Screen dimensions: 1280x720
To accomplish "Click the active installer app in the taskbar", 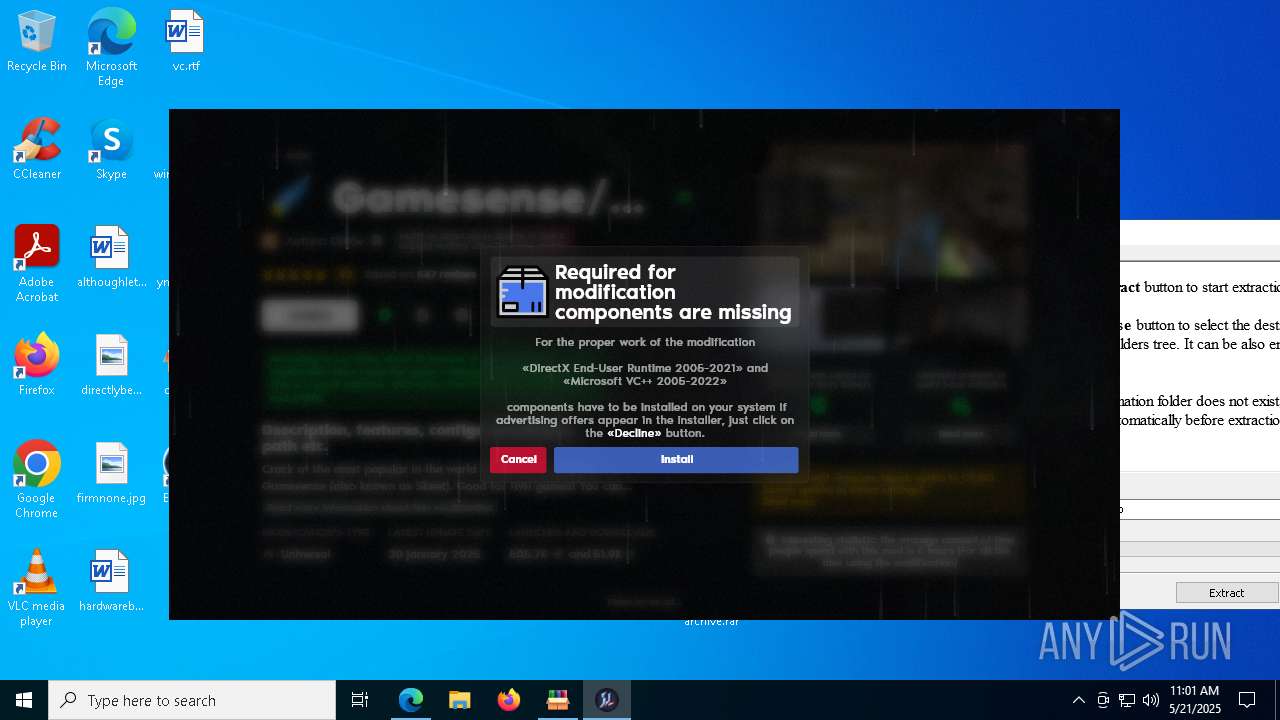I will point(606,700).
